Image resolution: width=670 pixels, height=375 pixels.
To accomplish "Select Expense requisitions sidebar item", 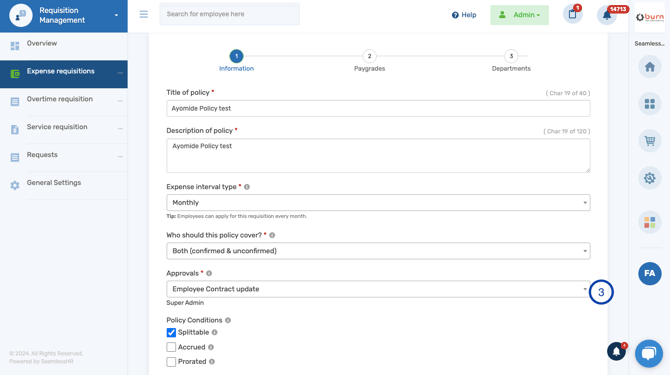I will tap(64, 74).
